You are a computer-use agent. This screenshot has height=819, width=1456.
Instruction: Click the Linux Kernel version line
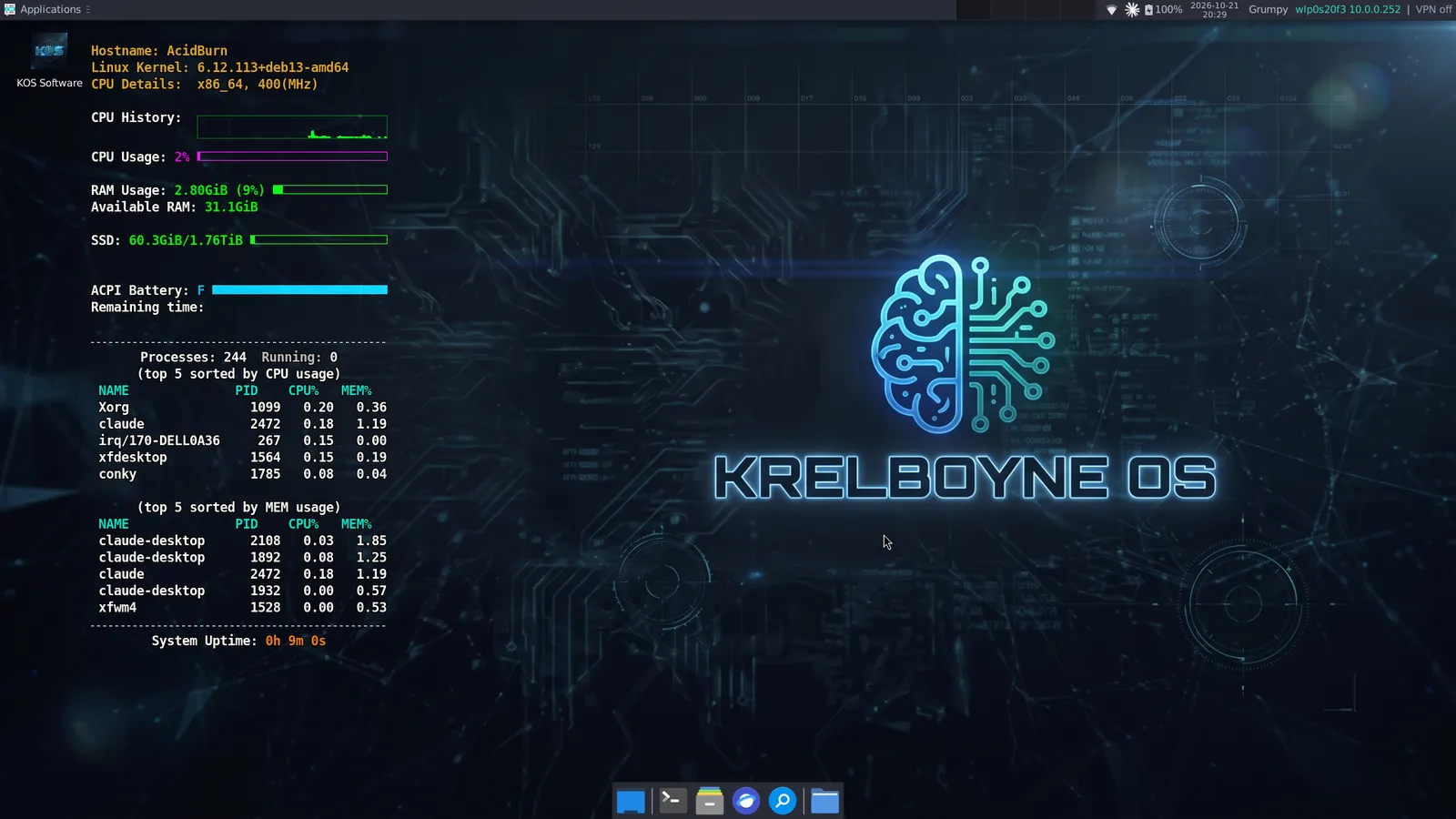point(219,67)
